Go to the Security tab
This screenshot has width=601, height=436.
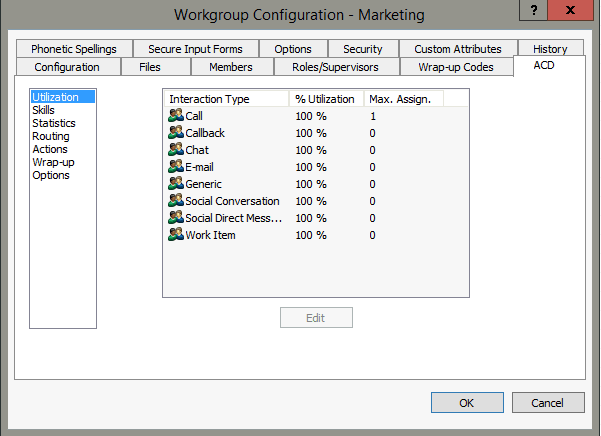(x=362, y=49)
